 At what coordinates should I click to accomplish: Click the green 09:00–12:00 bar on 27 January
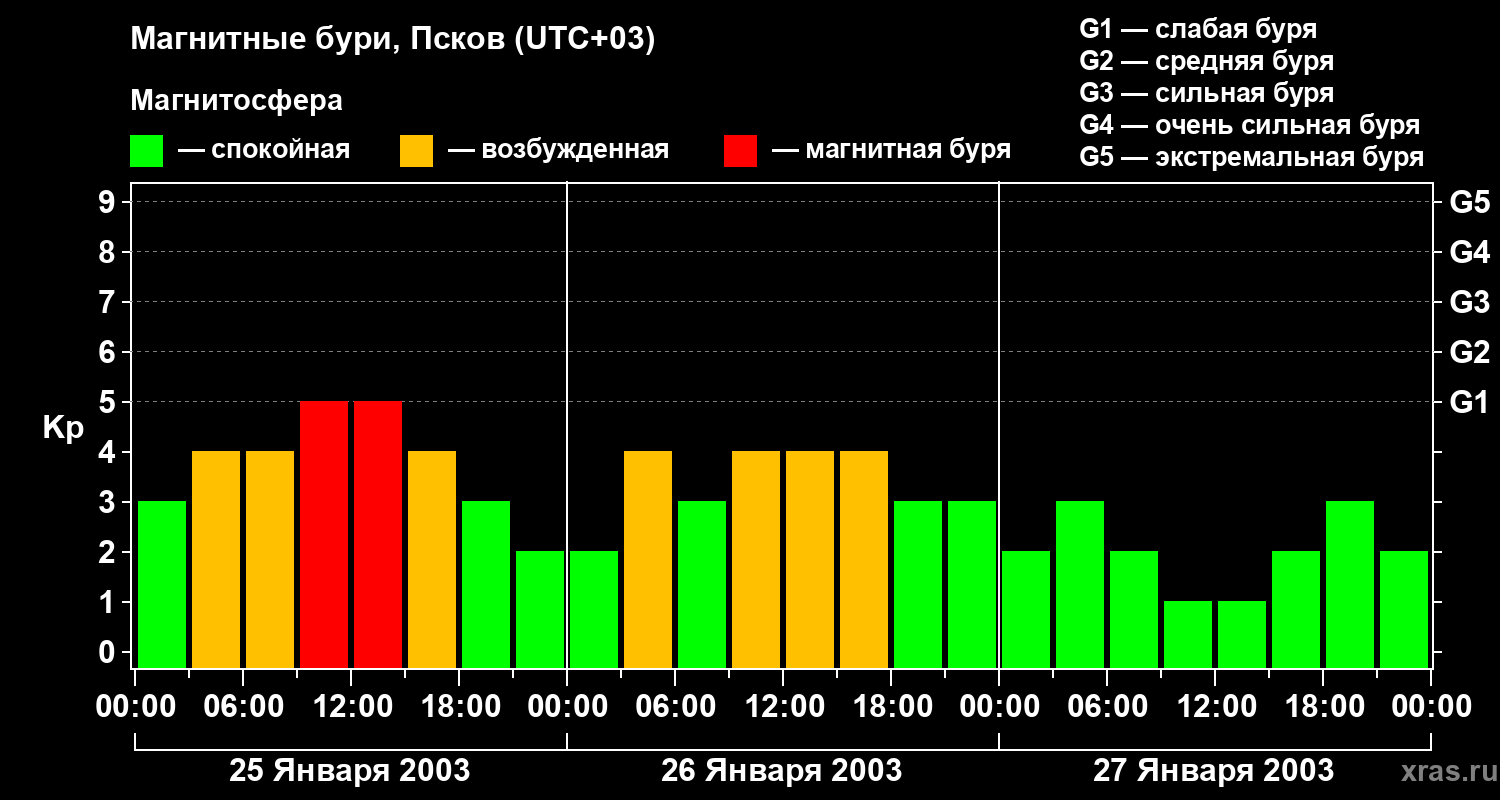click(1188, 634)
